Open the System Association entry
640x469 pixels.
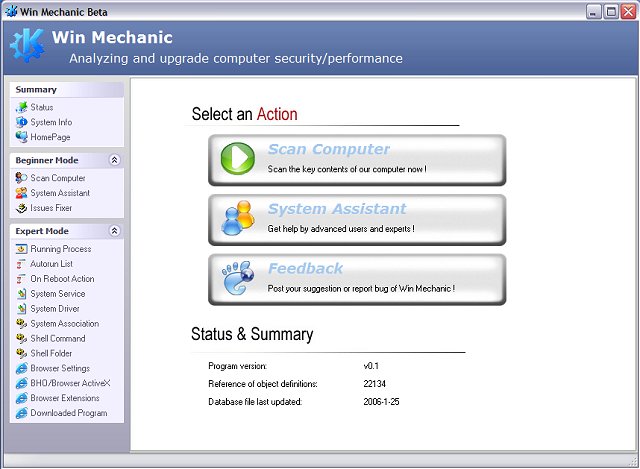point(64,323)
